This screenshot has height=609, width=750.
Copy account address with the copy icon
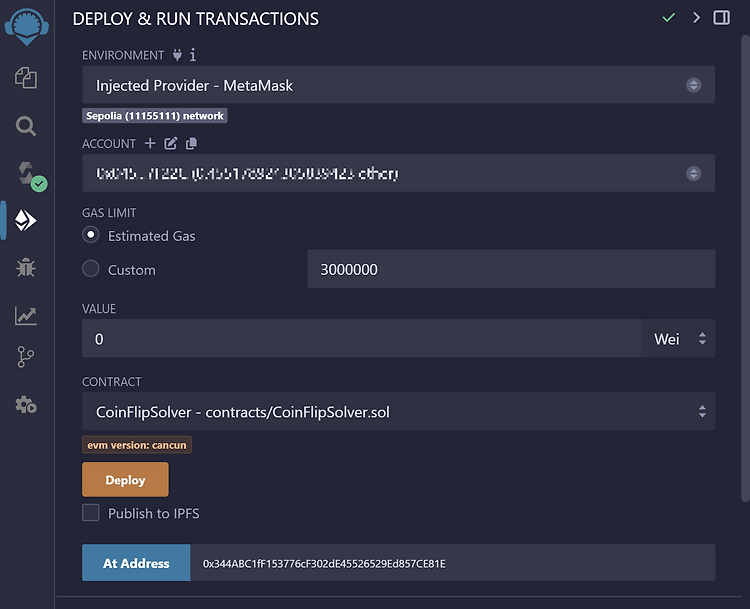coord(191,143)
